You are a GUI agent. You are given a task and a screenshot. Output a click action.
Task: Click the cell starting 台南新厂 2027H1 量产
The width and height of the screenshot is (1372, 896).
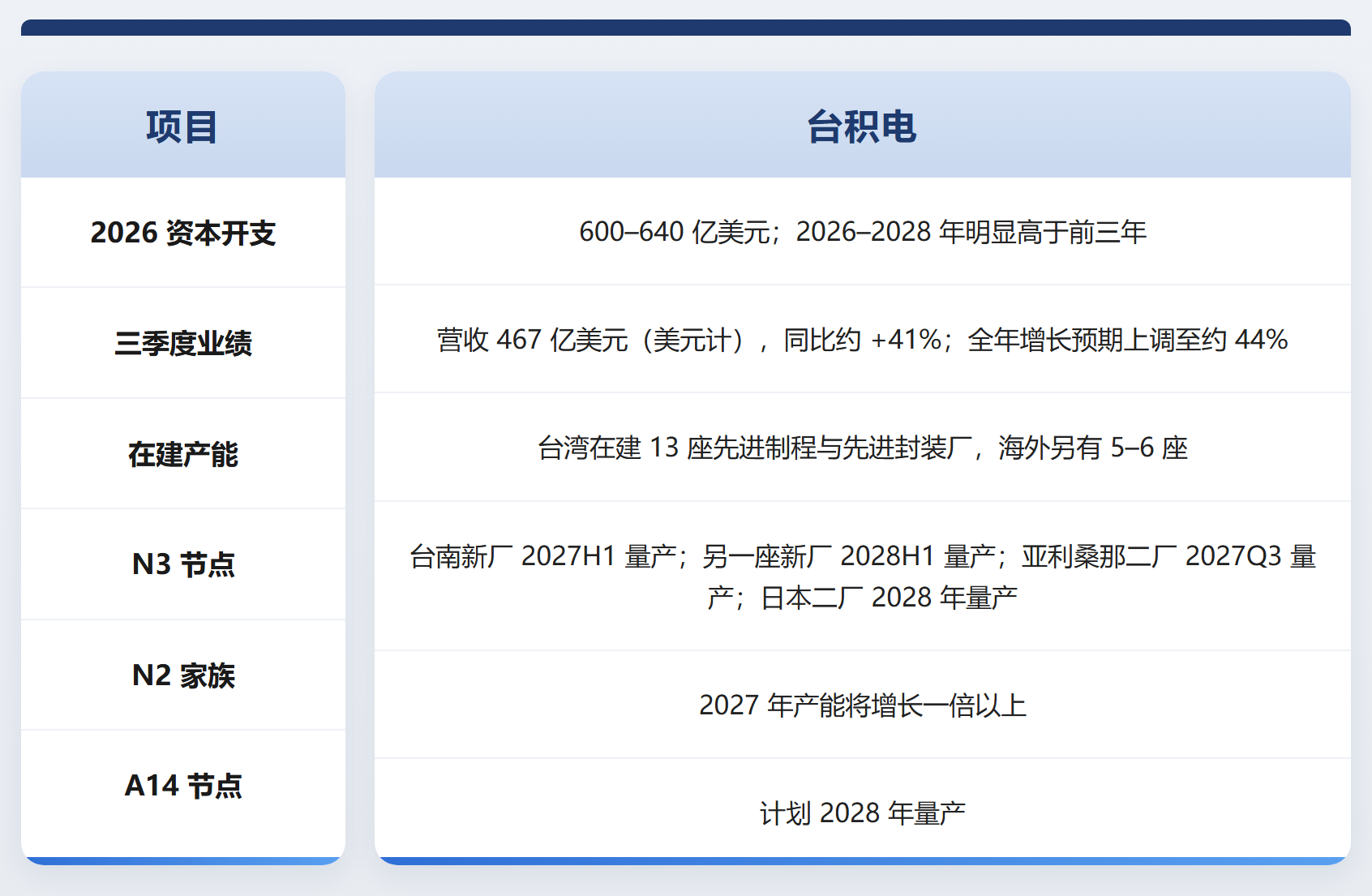[x=862, y=577]
